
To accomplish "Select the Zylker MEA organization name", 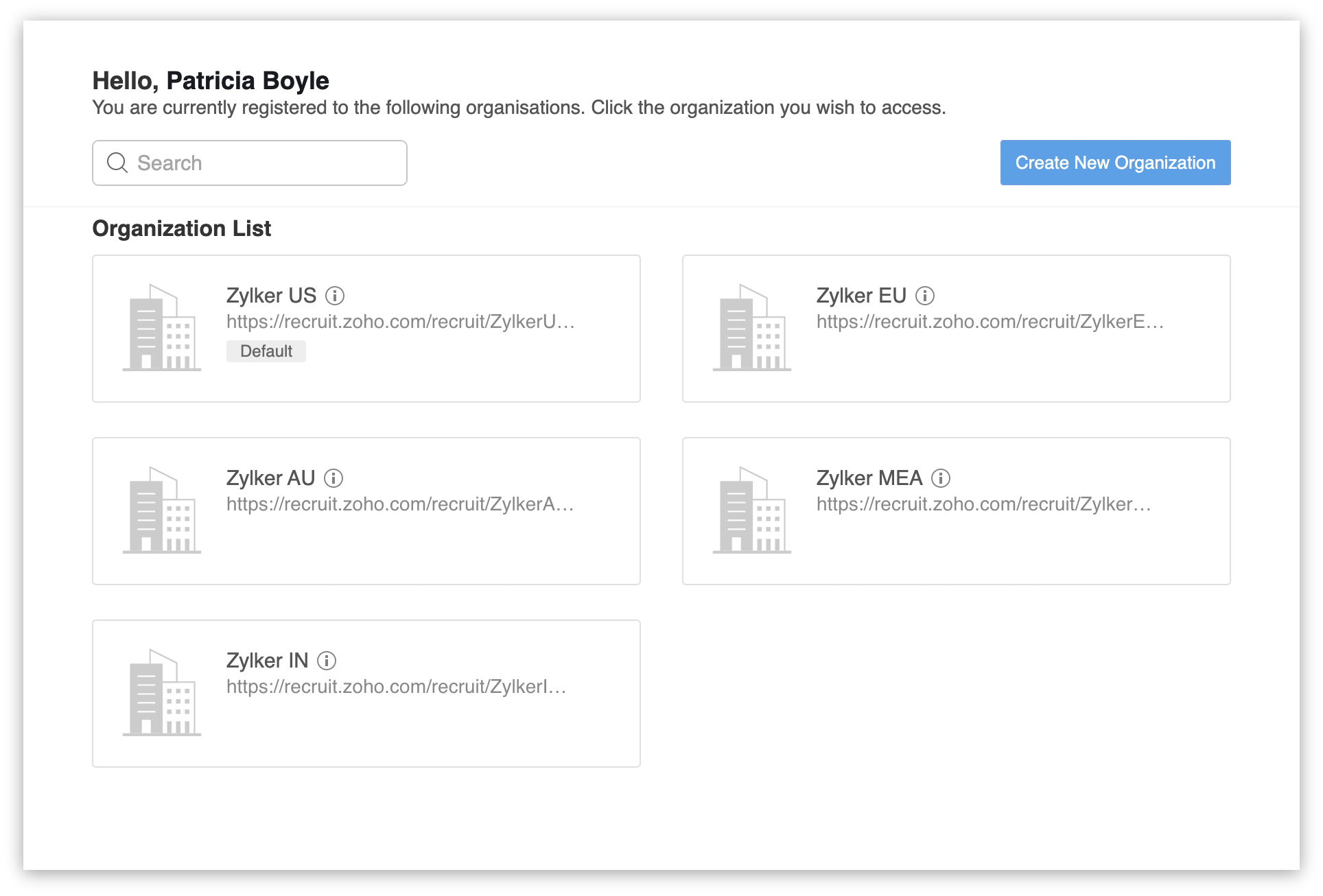I will 869,478.
